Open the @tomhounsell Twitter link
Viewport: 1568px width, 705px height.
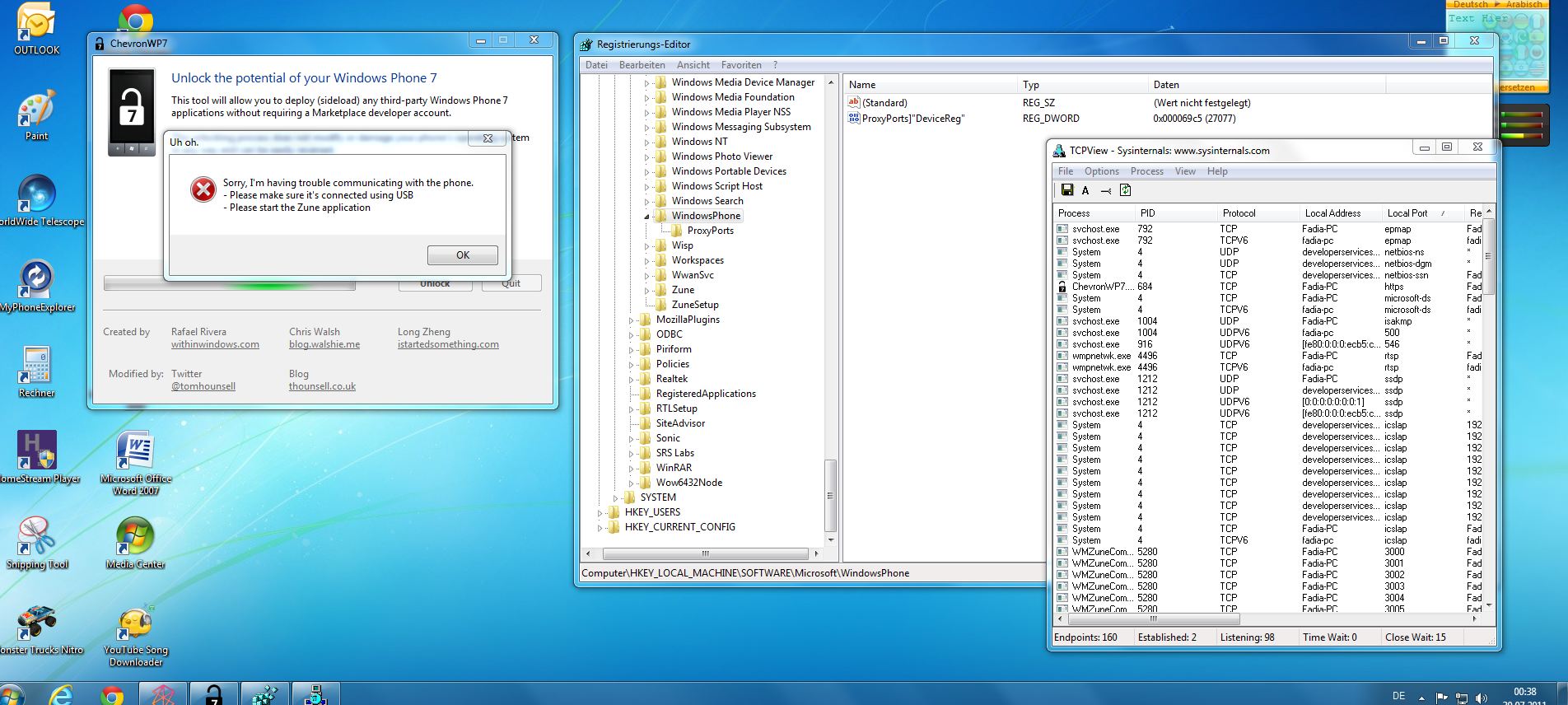(x=203, y=386)
